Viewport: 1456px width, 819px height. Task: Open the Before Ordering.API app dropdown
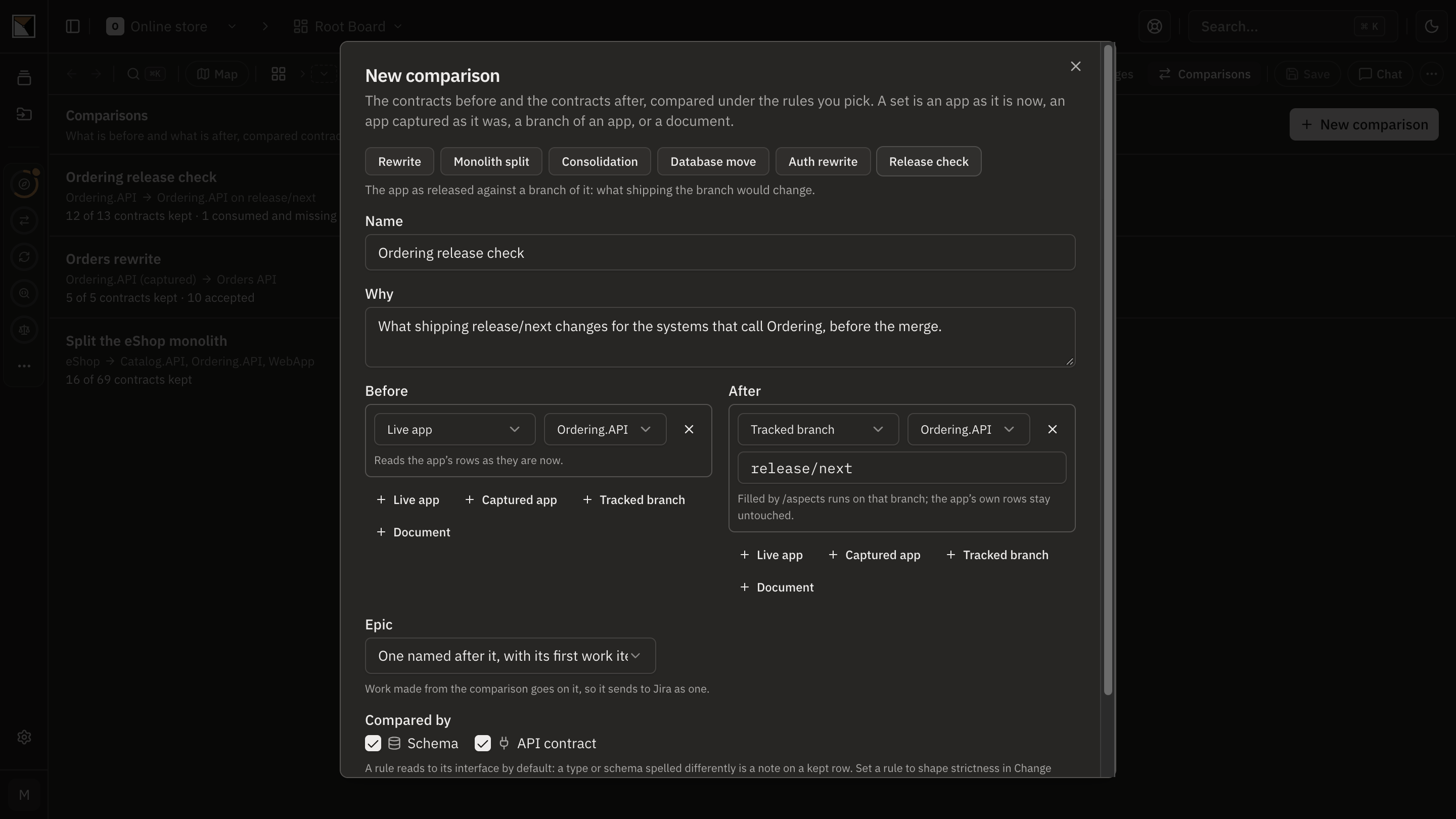[x=605, y=430]
